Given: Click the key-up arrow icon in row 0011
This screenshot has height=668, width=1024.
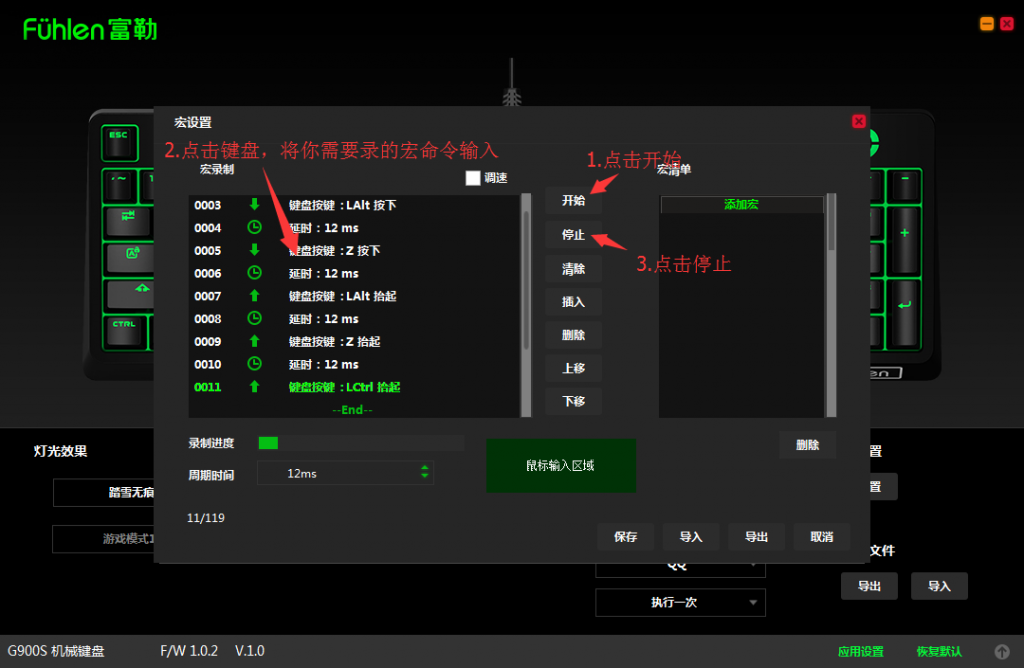Looking at the screenshot, I should 255,387.
